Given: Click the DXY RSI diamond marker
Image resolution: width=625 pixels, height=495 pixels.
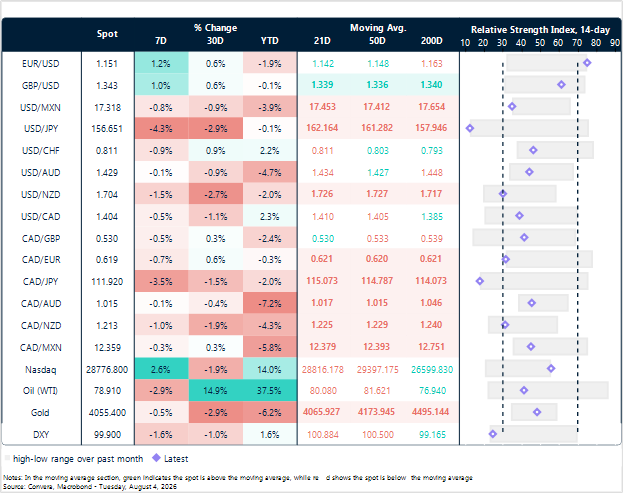Looking at the screenshot, I should (494, 434).
